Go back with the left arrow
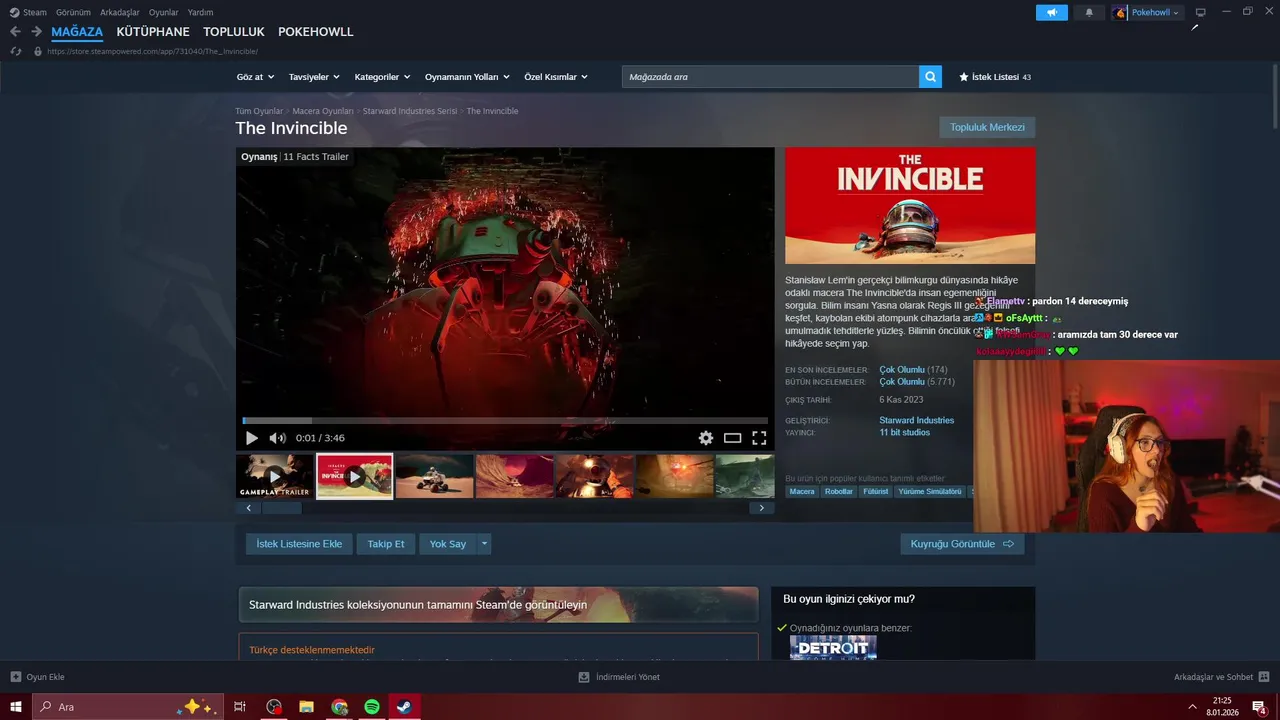This screenshot has width=1280, height=720. click(x=15, y=32)
